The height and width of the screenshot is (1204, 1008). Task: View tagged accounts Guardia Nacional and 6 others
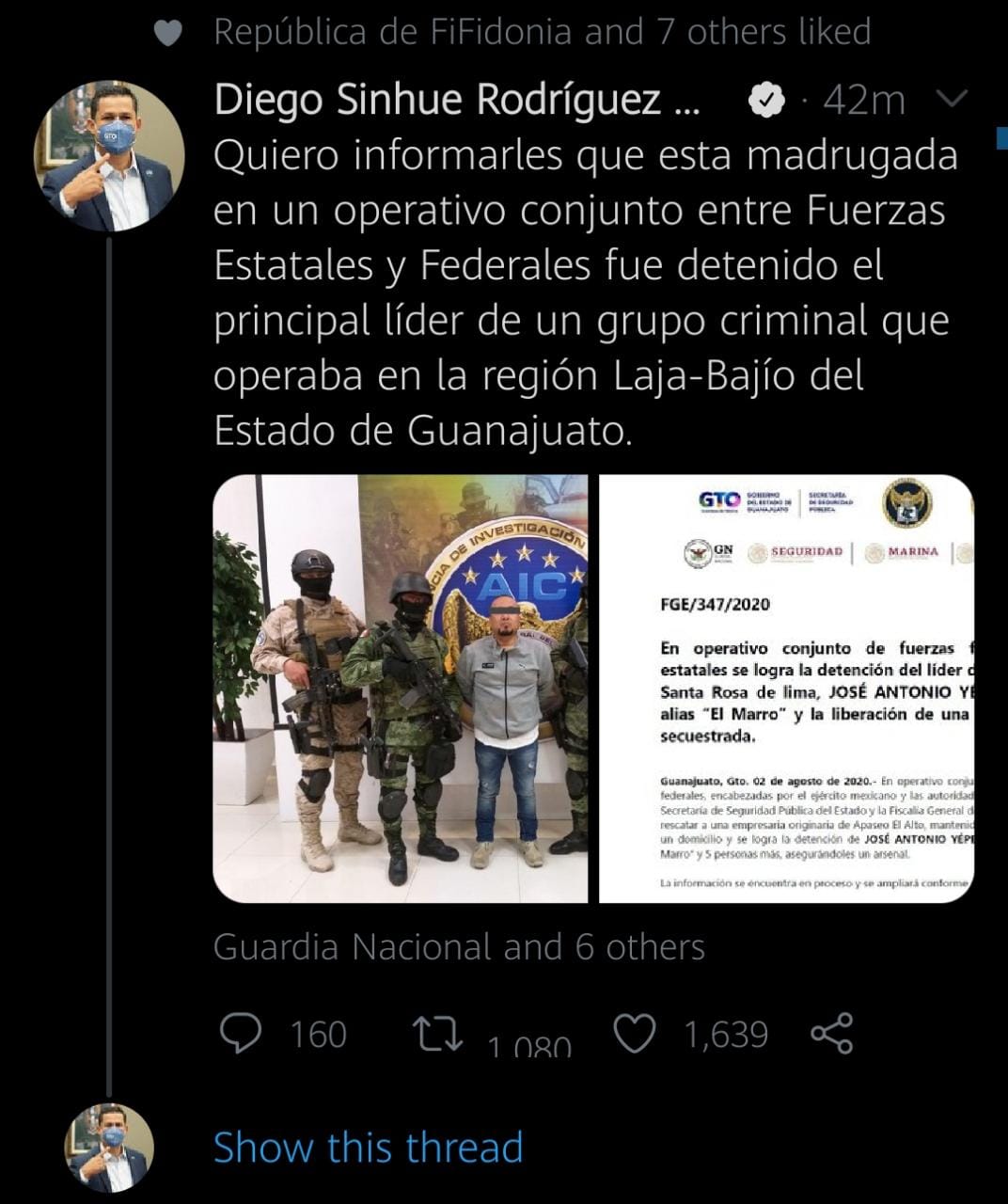click(459, 946)
